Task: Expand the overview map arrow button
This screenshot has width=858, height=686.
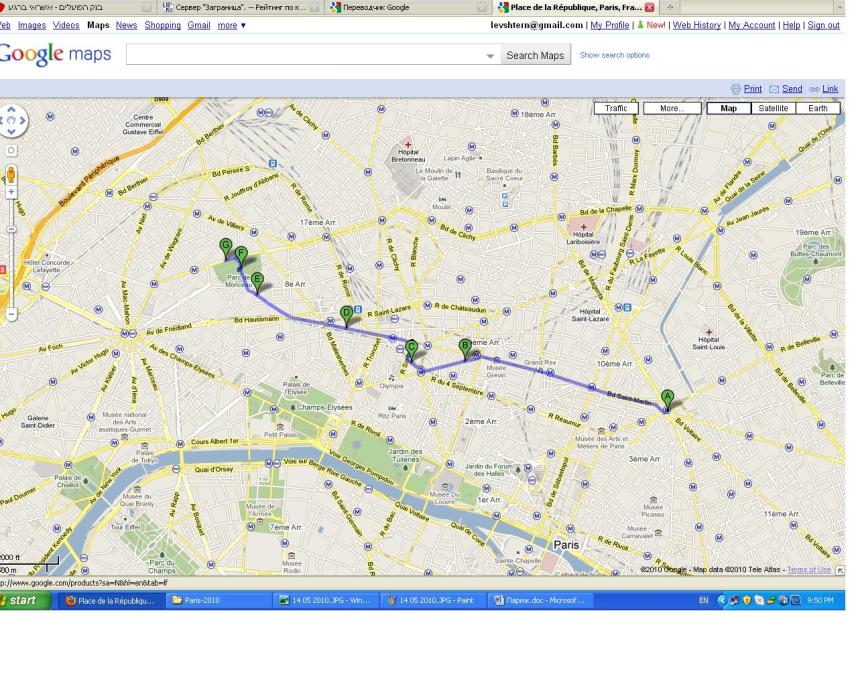Action: (840, 570)
